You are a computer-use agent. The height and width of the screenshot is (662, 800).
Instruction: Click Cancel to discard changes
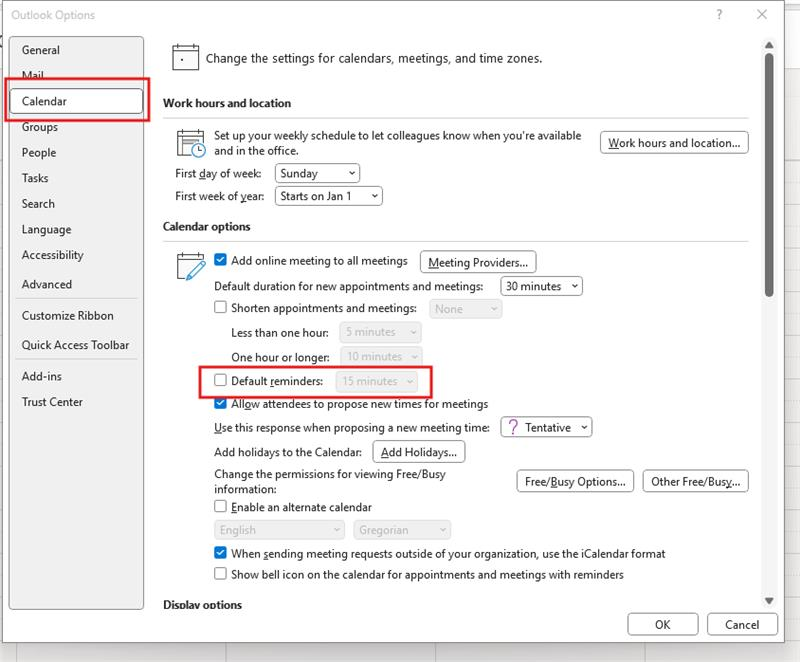click(742, 625)
